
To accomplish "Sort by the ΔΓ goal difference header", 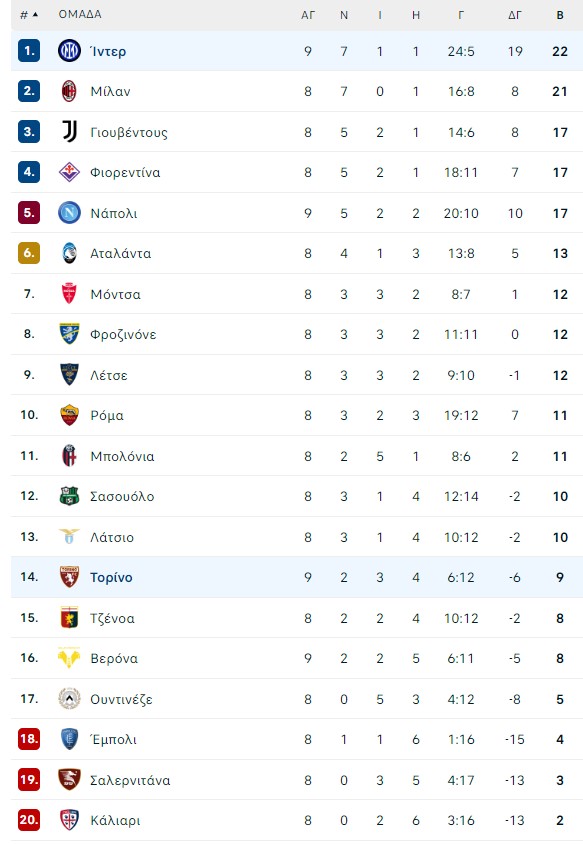I will [515, 15].
